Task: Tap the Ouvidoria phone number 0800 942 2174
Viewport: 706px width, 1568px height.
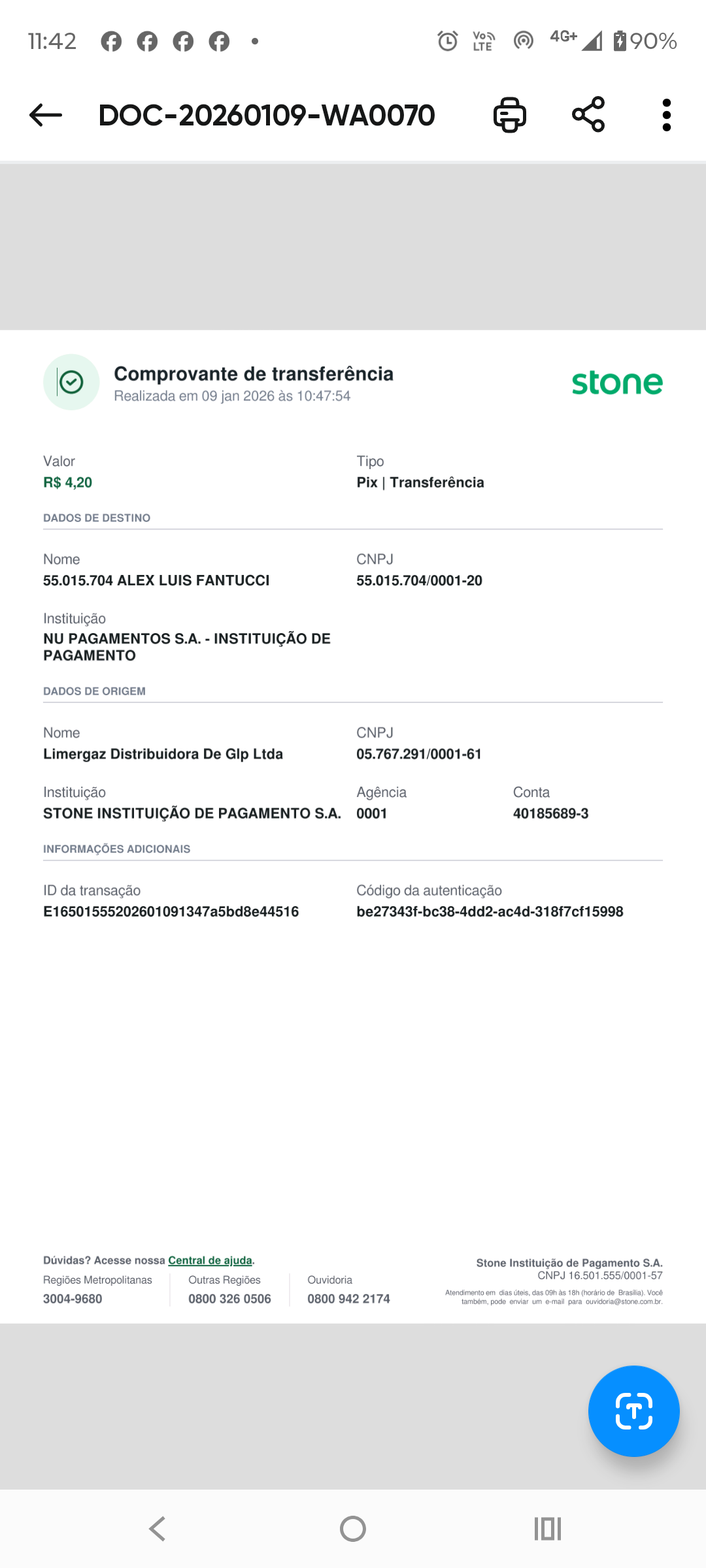Action: pos(348,1299)
